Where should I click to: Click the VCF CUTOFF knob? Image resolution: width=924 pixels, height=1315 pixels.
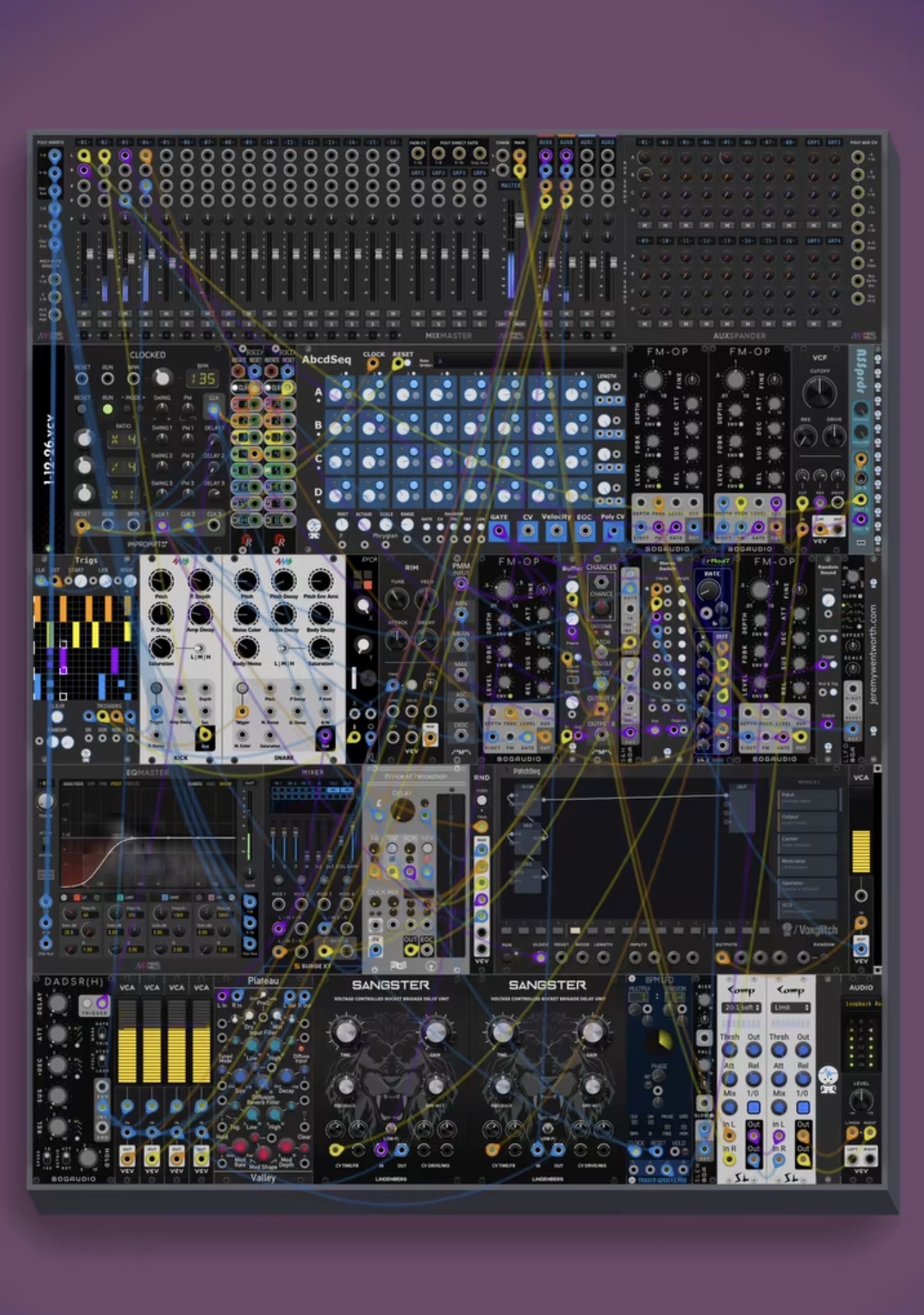(820, 392)
